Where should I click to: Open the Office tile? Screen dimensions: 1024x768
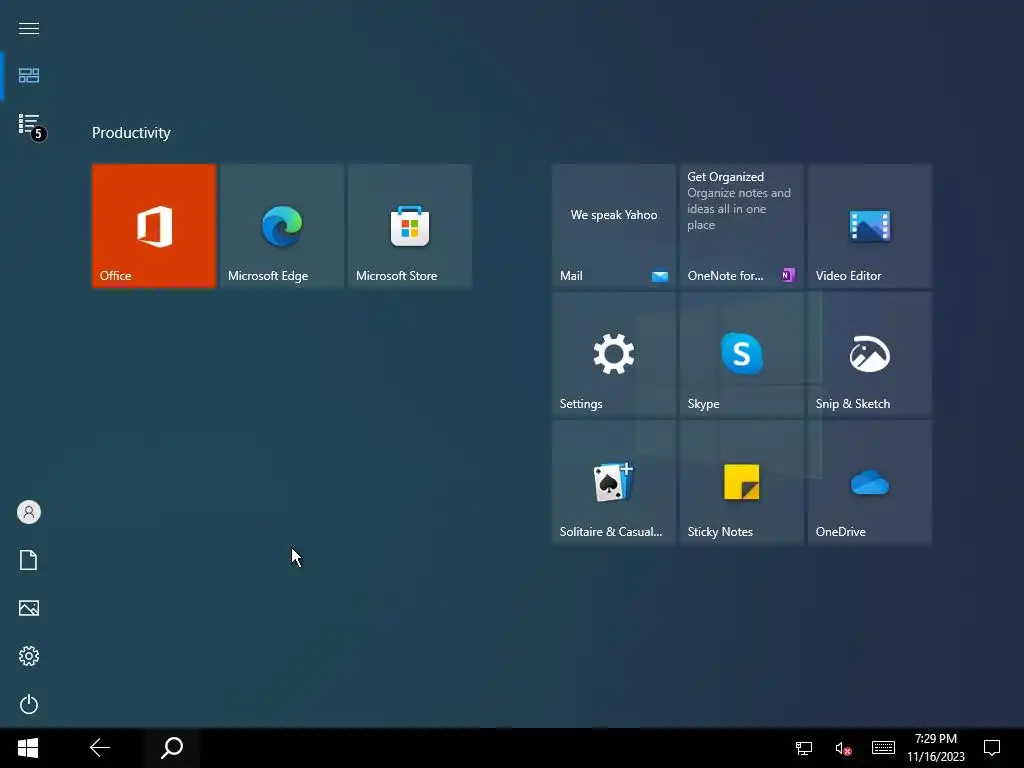(153, 226)
